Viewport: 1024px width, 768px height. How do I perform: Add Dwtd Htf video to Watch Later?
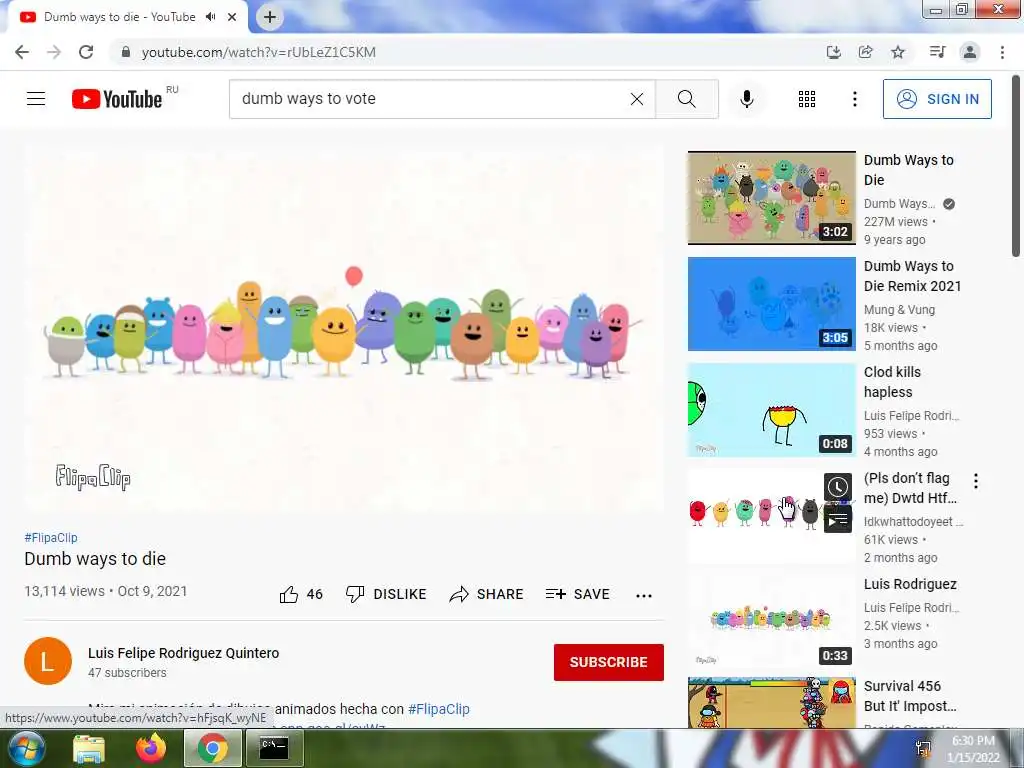click(x=838, y=487)
